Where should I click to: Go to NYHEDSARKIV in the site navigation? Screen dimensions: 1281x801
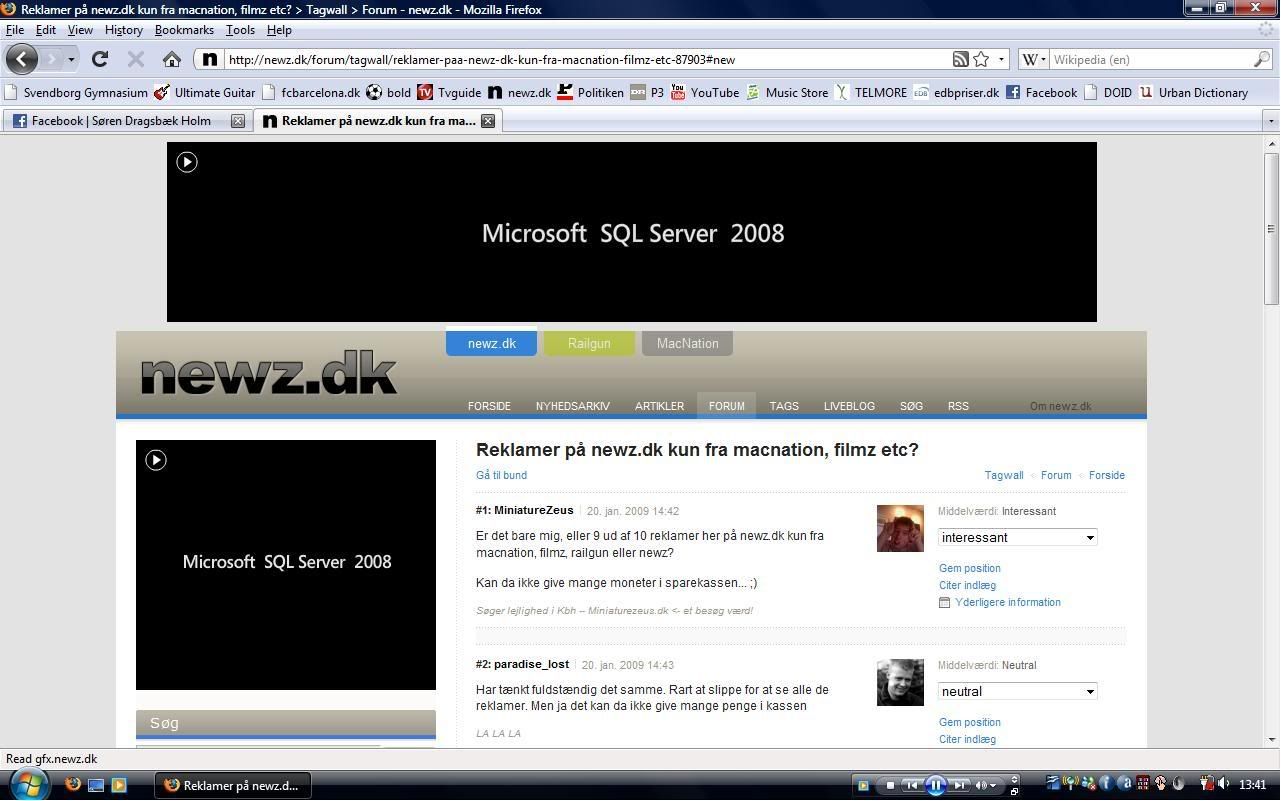(573, 406)
